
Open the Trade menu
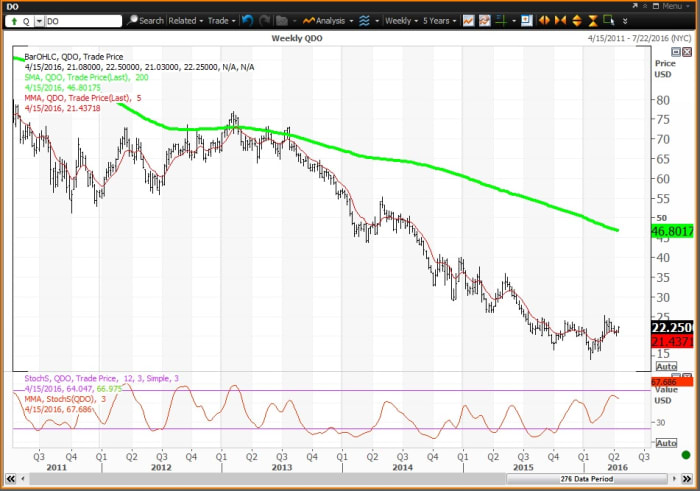click(221, 20)
